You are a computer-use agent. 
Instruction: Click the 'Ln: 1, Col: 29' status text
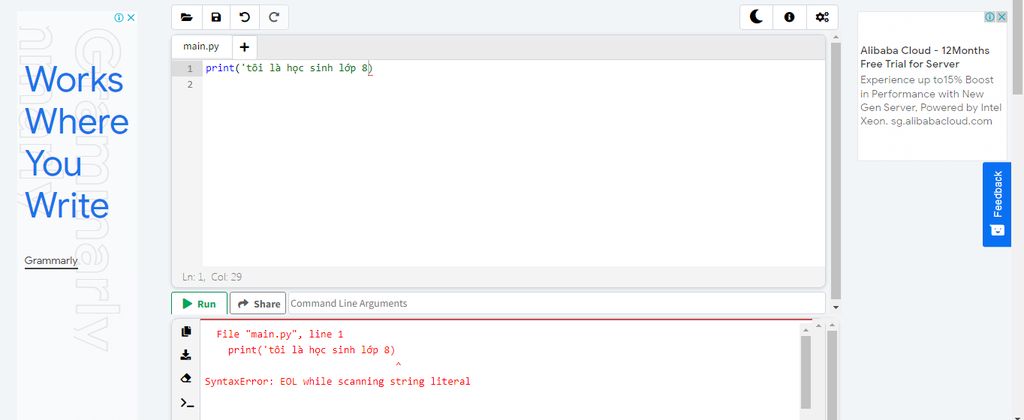pos(212,277)
